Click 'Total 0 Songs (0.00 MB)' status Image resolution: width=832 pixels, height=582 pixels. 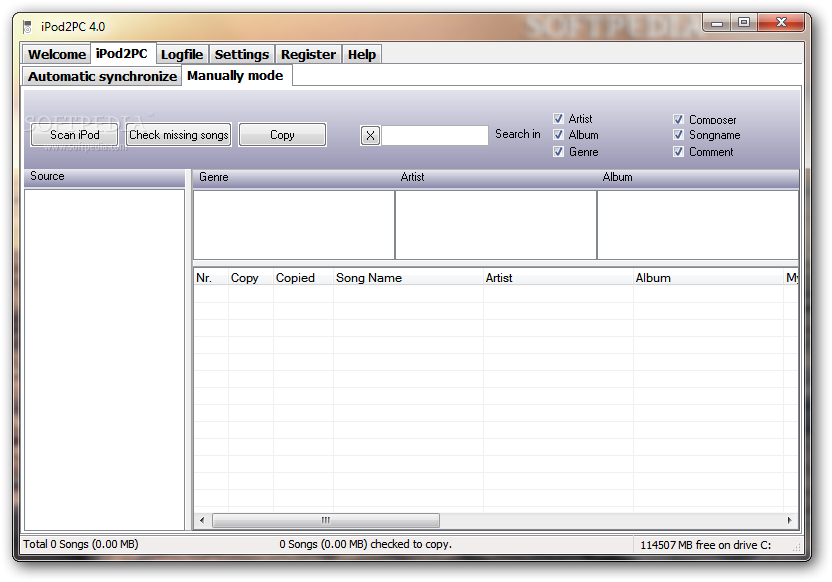tap(81, 544)
